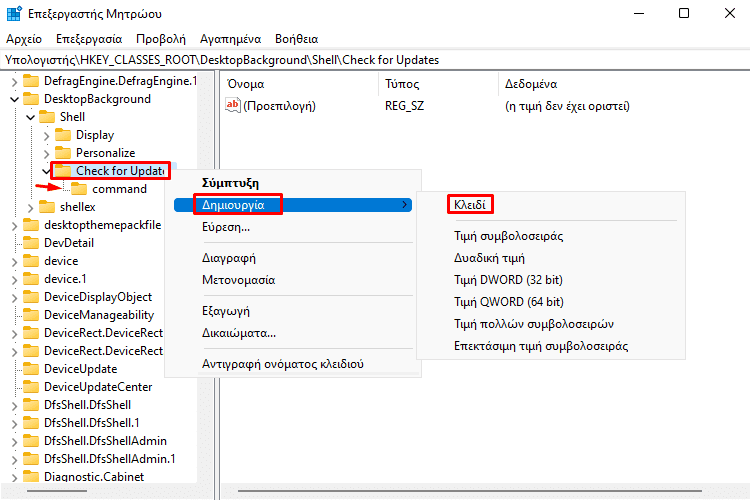Expand the DfsShell.DfsShell key chevron
The image size is (750, 500).
click(x=14, y=406)
